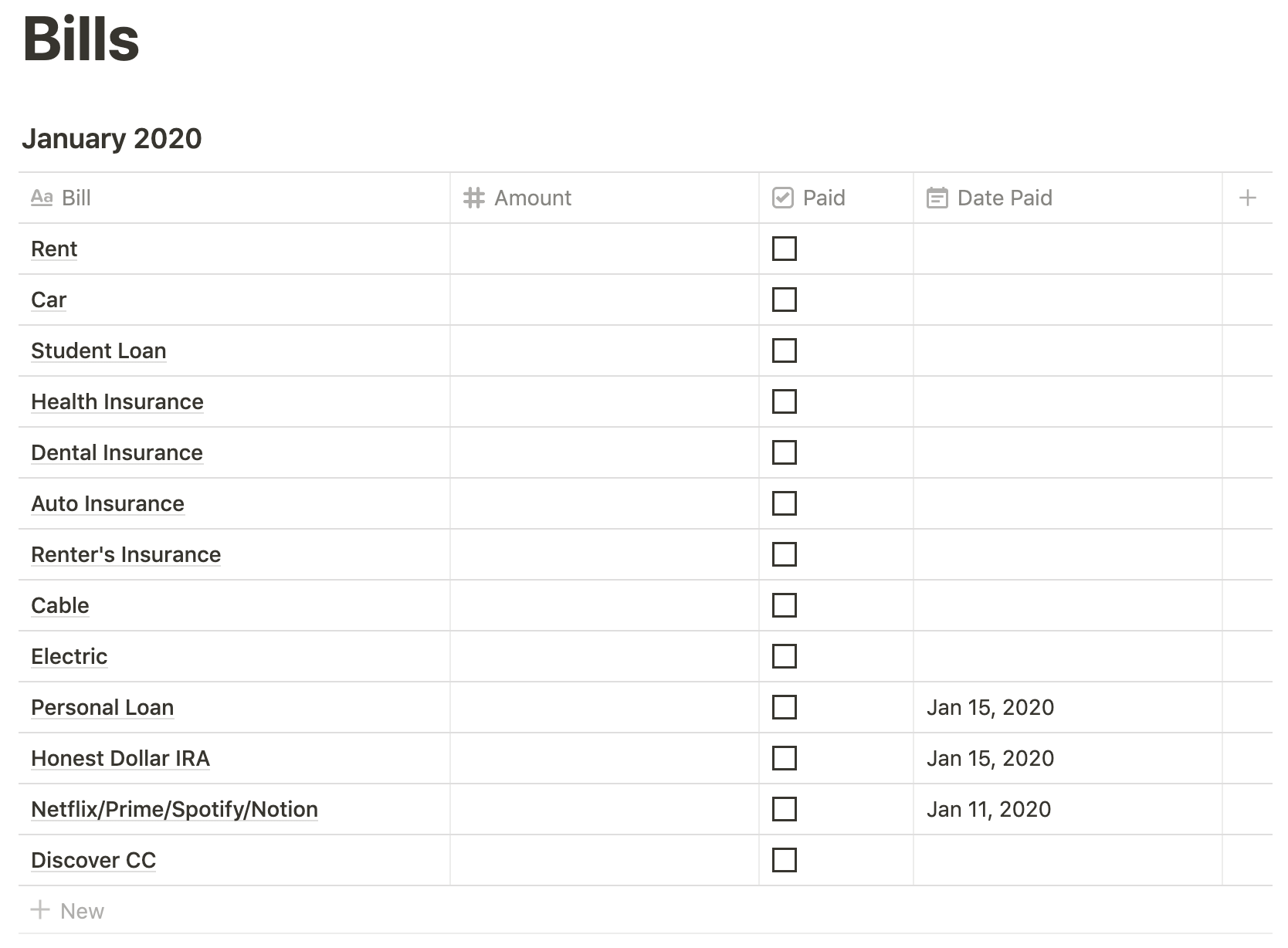Open the Amount column header menu
Image resolution: width=1288 pixels, height=948 pixels.
point(533,198)
